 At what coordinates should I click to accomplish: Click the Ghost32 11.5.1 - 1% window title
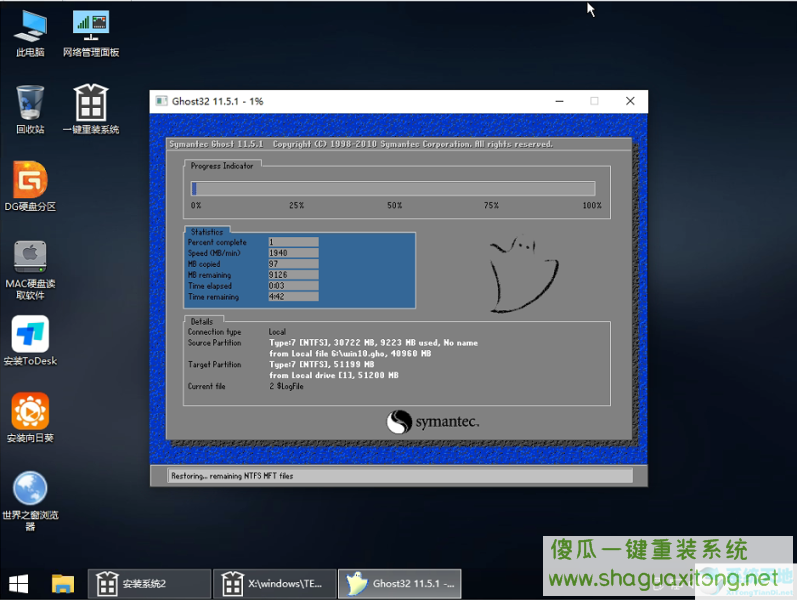(x=218, y=101)
